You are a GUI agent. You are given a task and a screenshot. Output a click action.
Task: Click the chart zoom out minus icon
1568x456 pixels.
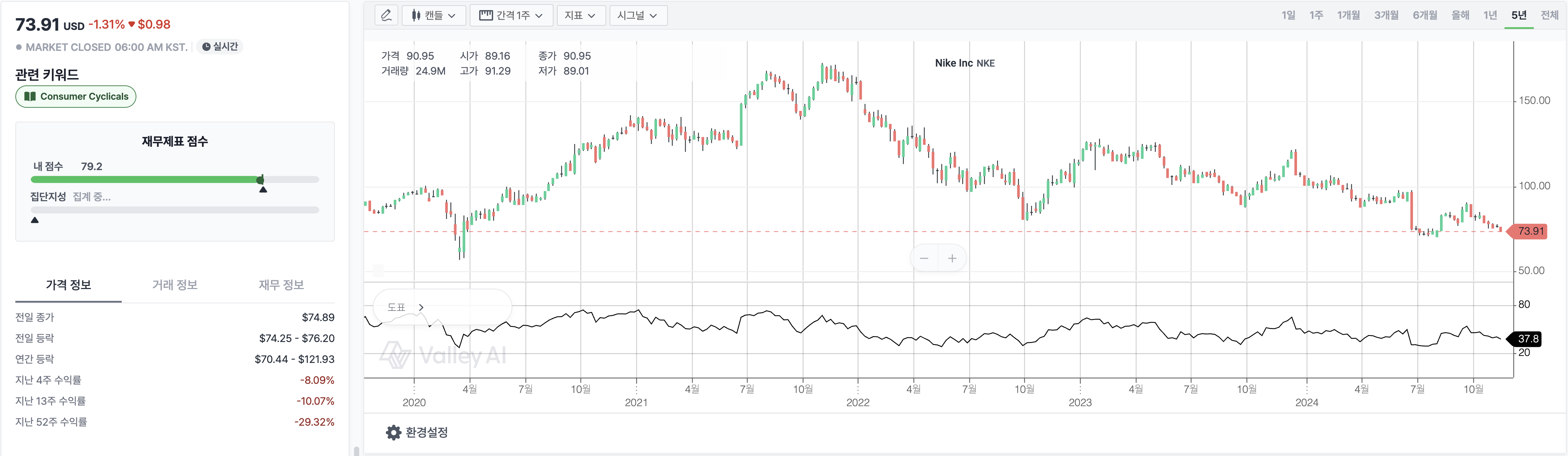pos(924,258)
